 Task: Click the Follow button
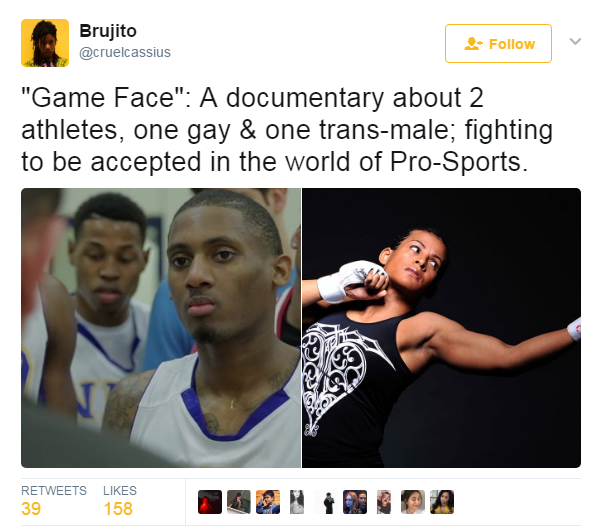pos(498,44)
